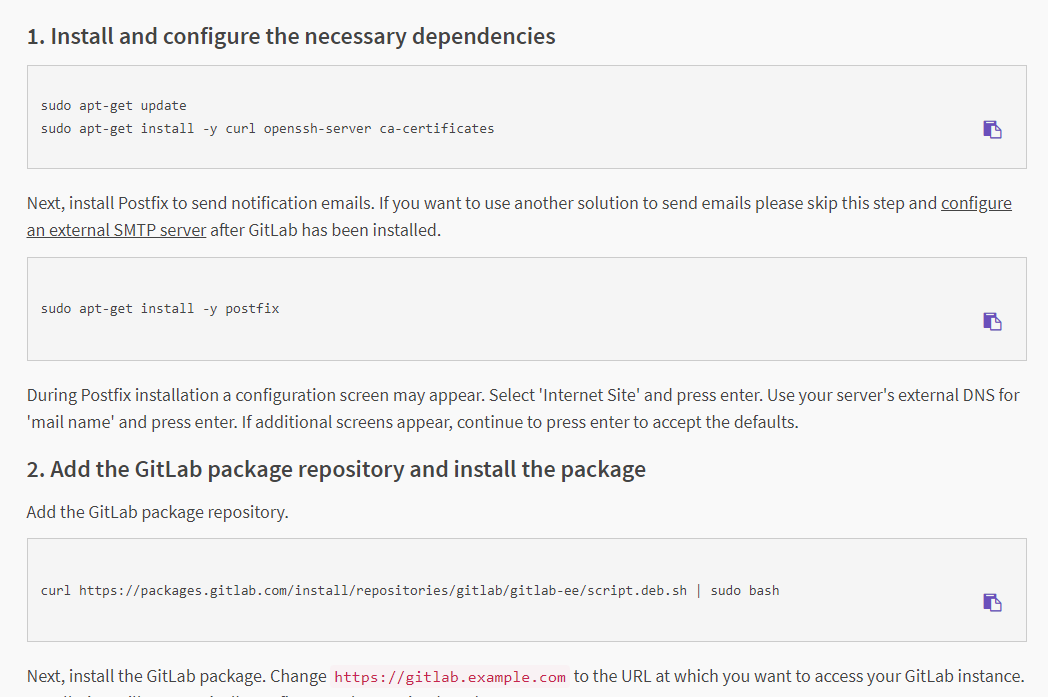Screen dimensions: 1048x697
Task: Click the 'mail name' sentence about pressing enter
Action: [132, 422]
